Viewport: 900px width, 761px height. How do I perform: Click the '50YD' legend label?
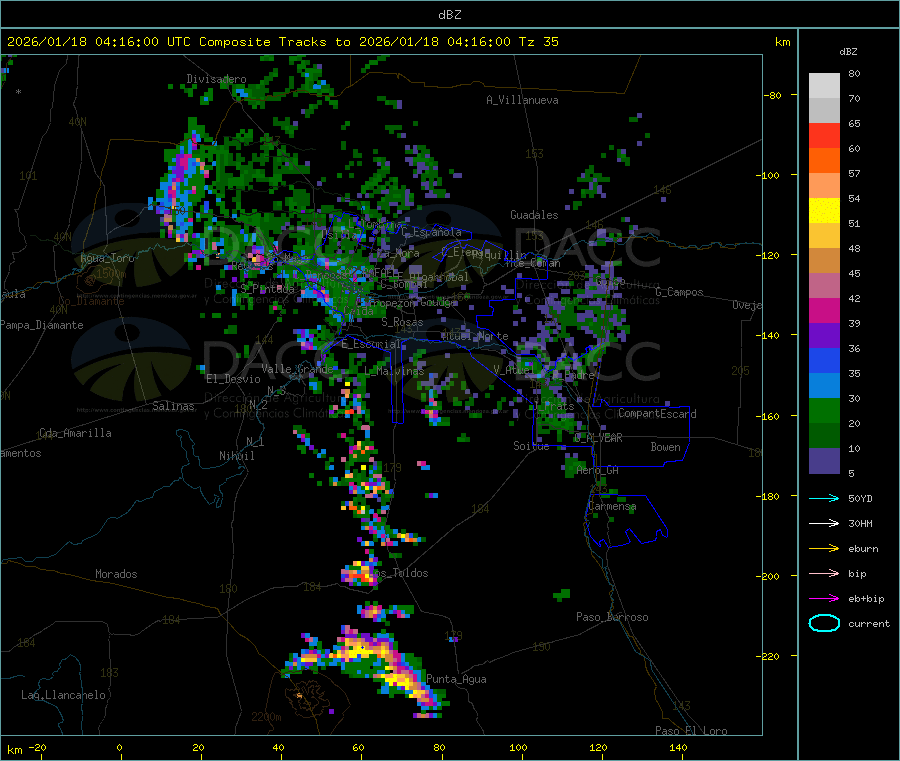(x=860, y=498)
